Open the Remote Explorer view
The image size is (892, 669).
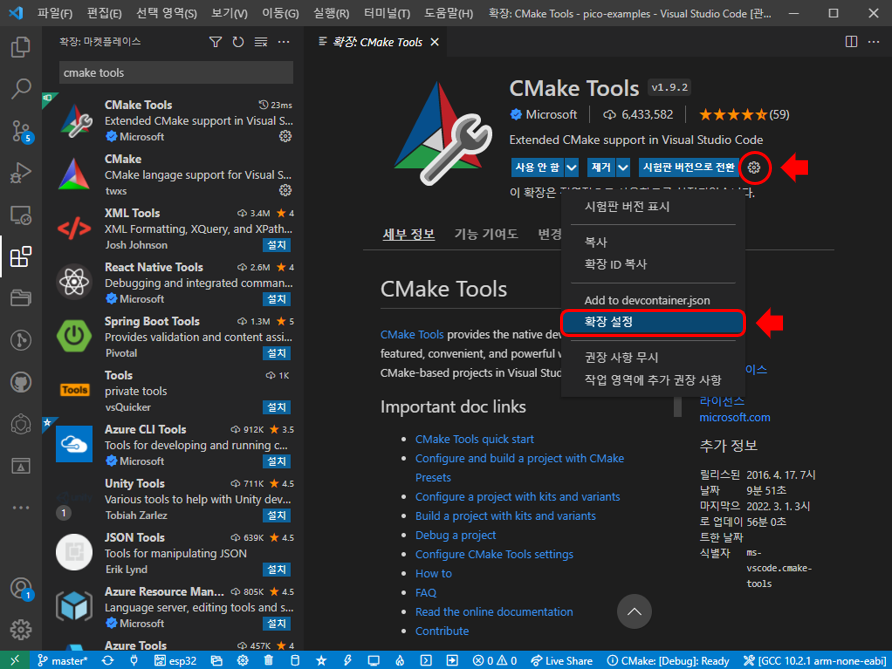click(x=20, y=215)
